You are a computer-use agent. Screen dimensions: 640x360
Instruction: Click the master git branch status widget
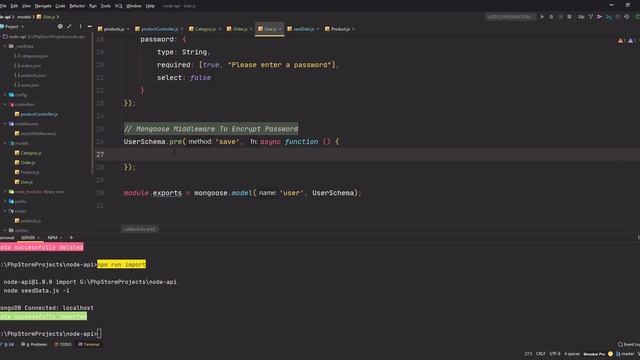624,354
